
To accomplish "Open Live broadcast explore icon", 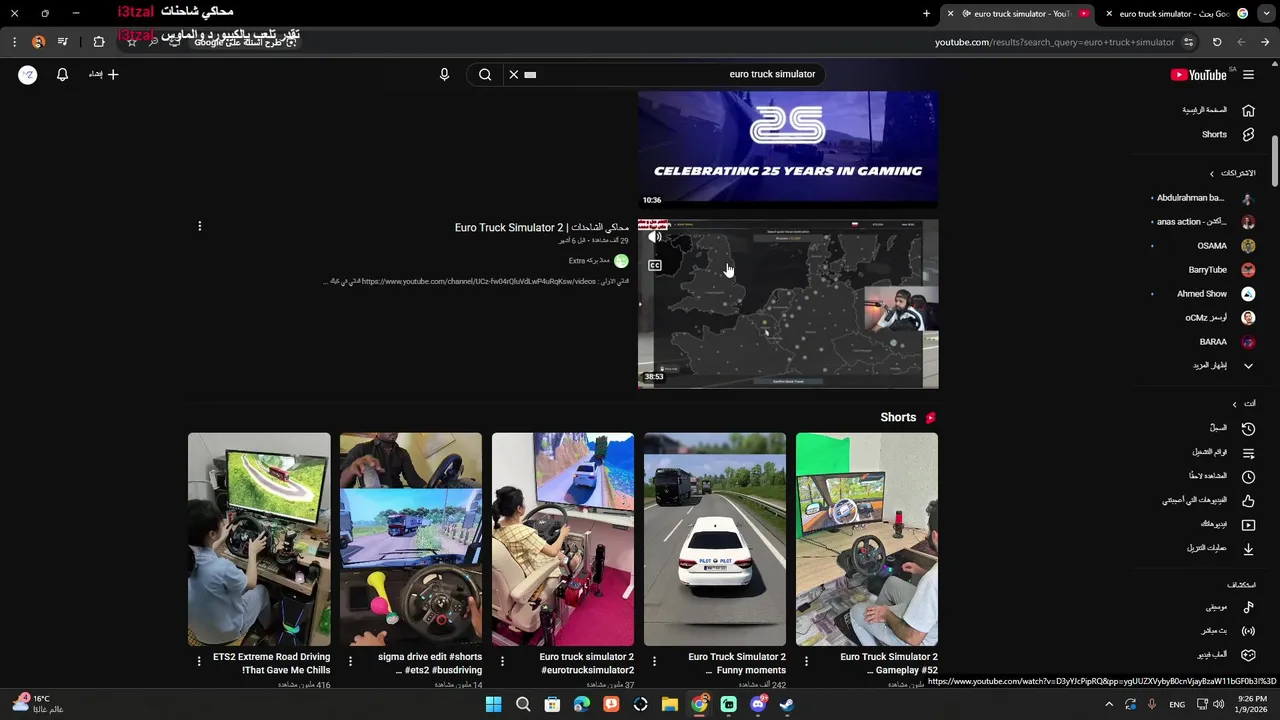I will click(1248, 631).
